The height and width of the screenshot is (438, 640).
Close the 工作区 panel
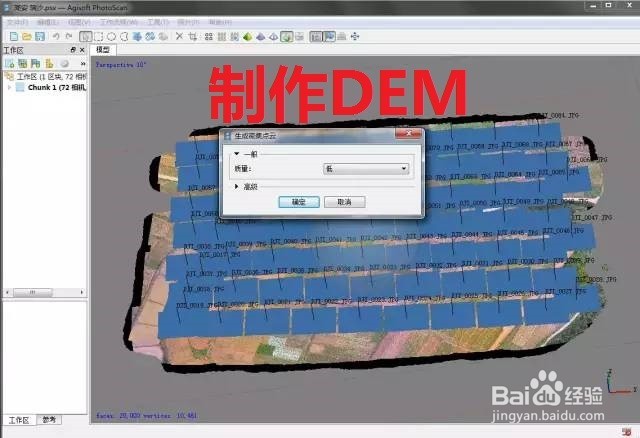coord(82,50)
